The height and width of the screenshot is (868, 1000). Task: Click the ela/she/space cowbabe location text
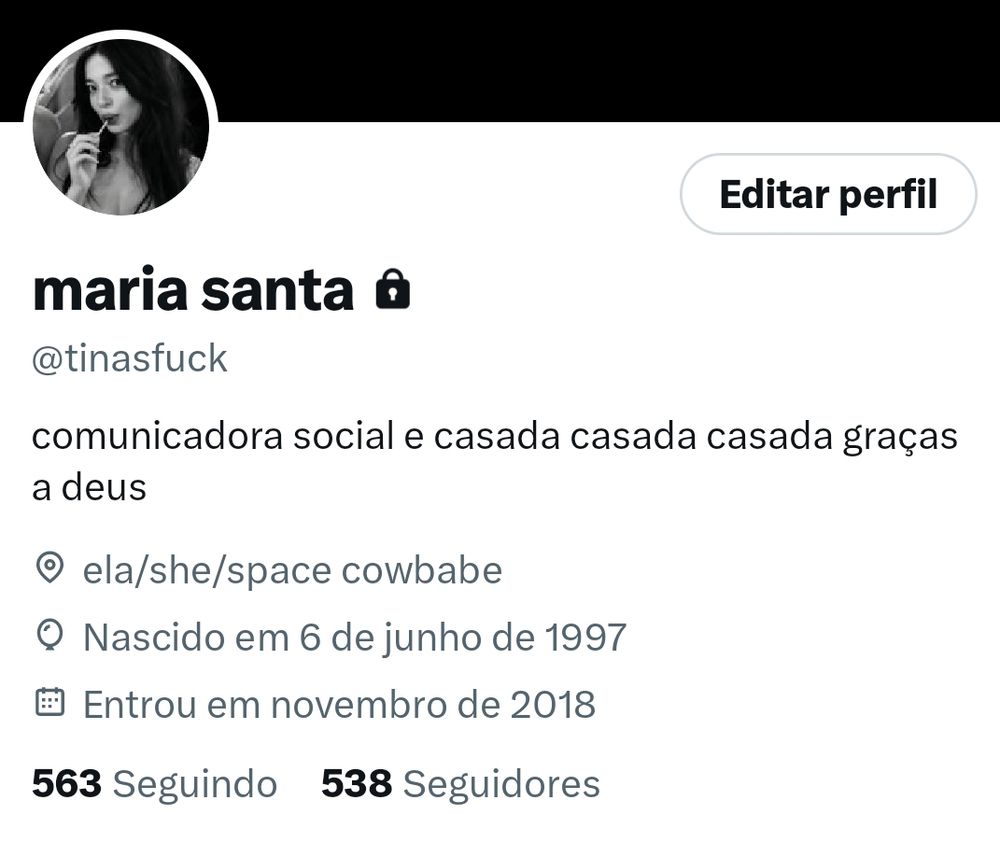[x=292, y=570]
